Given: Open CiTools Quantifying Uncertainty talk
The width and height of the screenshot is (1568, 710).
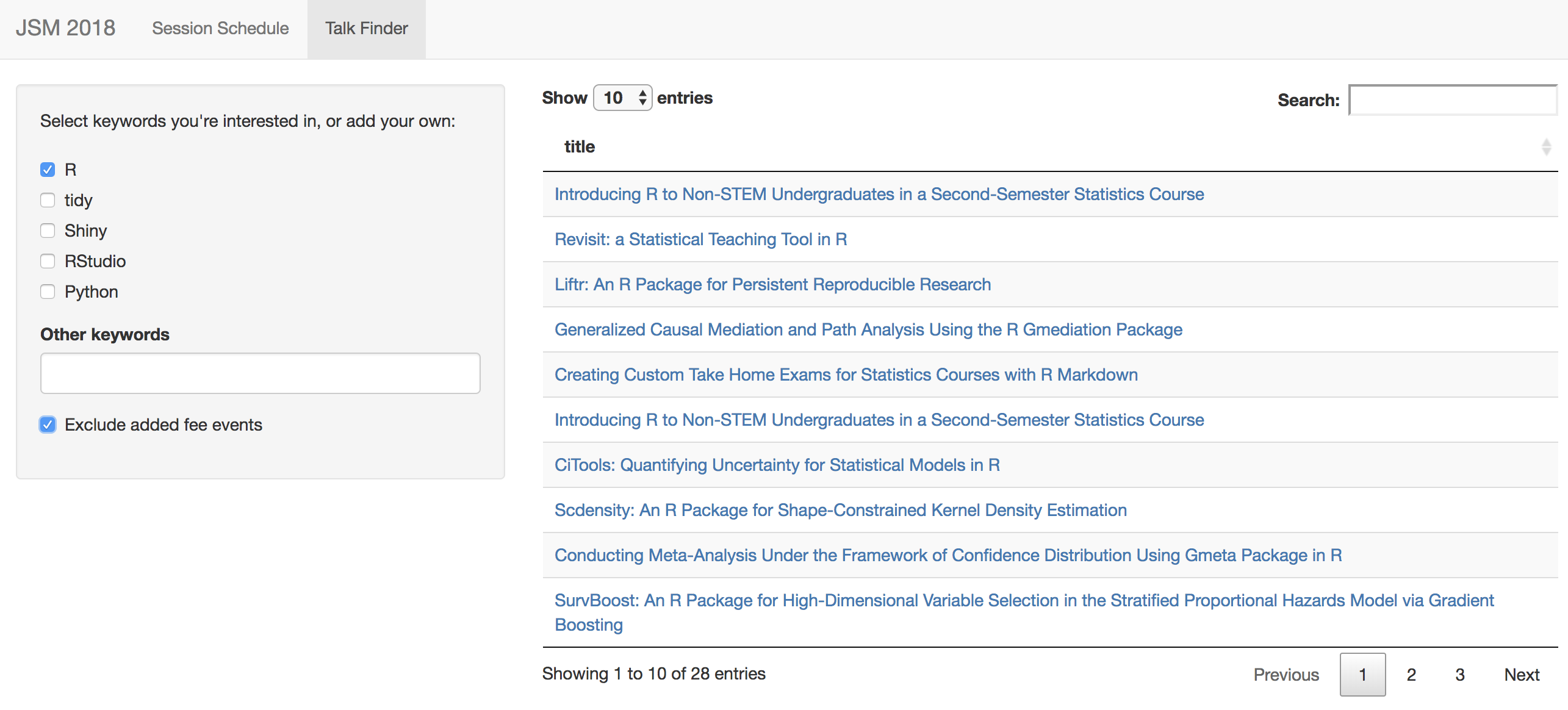Looking at the screenshot, I should coord(777,465).
